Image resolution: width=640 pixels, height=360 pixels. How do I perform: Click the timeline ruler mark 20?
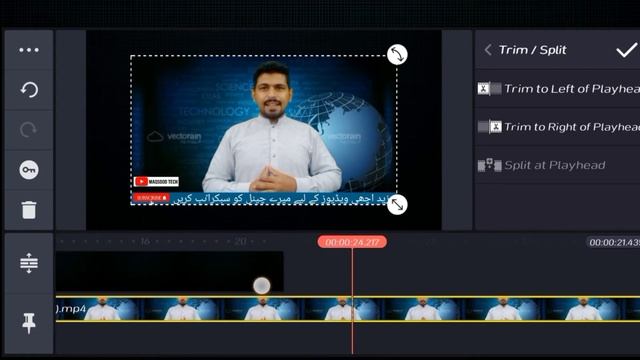240,241
